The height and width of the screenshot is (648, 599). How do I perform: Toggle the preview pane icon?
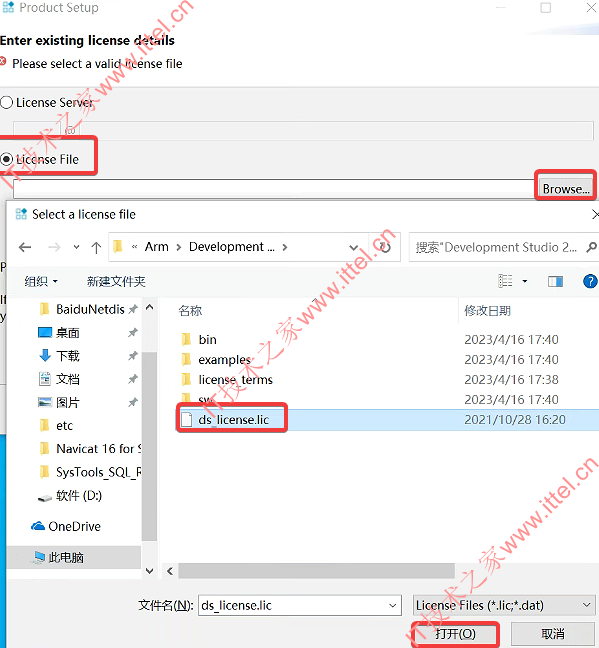(555, 281)
